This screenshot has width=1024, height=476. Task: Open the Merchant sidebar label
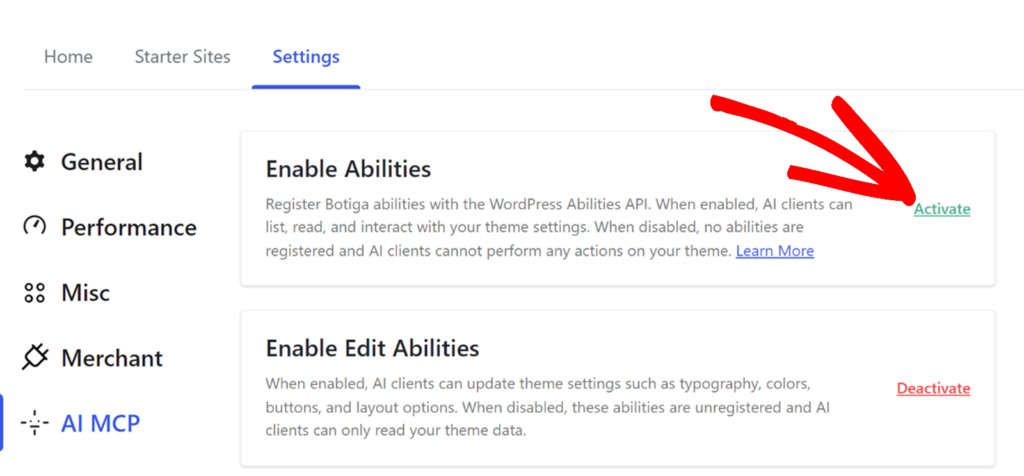(x=112, y=358)
